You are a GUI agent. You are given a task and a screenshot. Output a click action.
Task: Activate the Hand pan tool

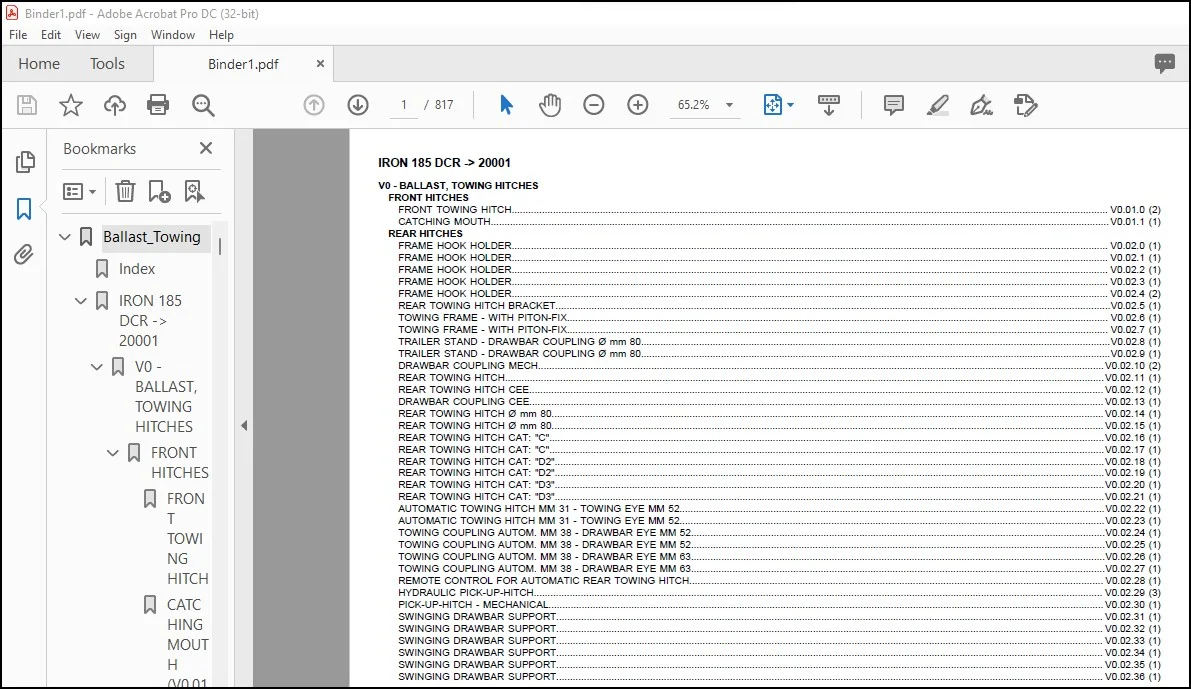pos(550,105)
